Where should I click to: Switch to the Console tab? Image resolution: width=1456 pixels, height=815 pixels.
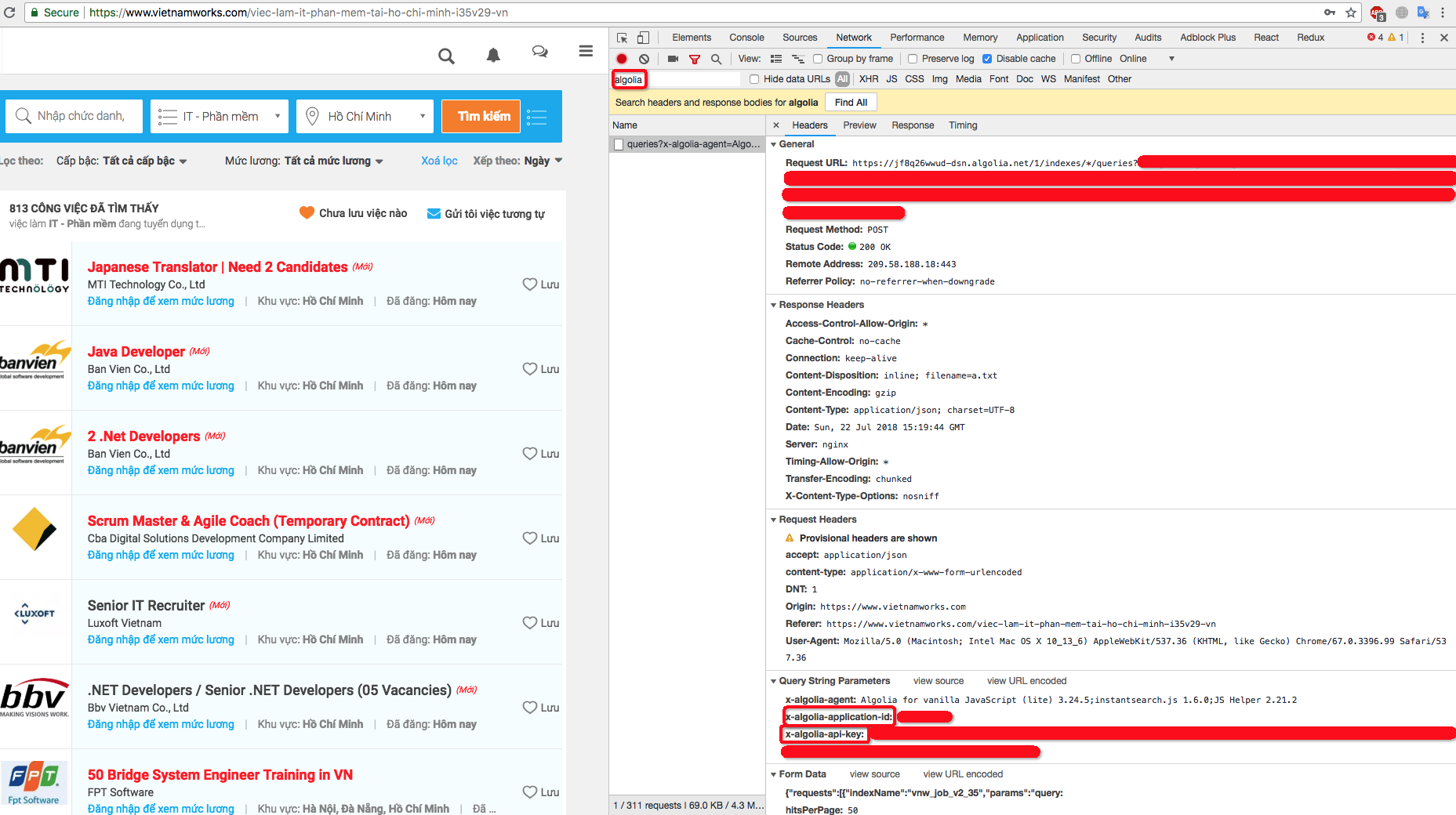click(x=746, y=38)
